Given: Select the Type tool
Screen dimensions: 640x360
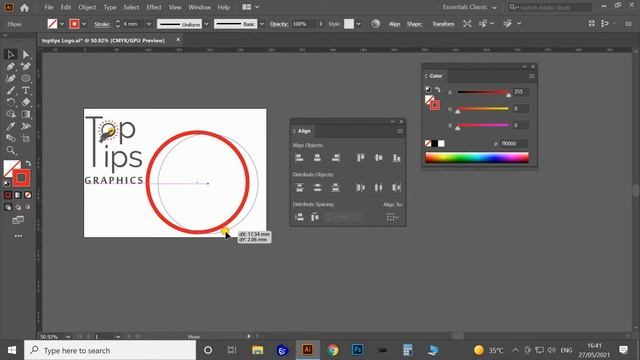Looking at the screenshot, I should [26, 90].
